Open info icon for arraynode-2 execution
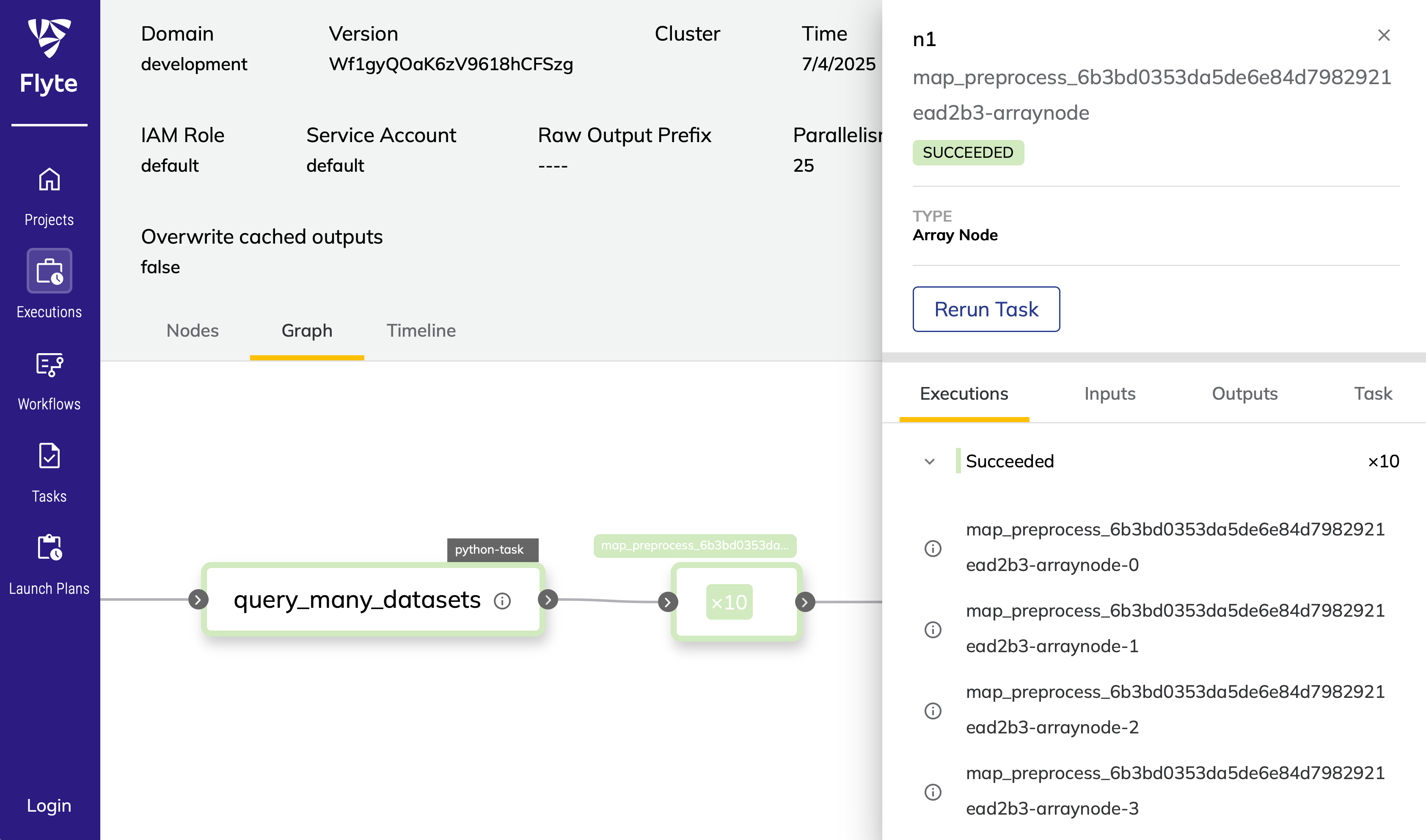 click(x=932, y=711)
